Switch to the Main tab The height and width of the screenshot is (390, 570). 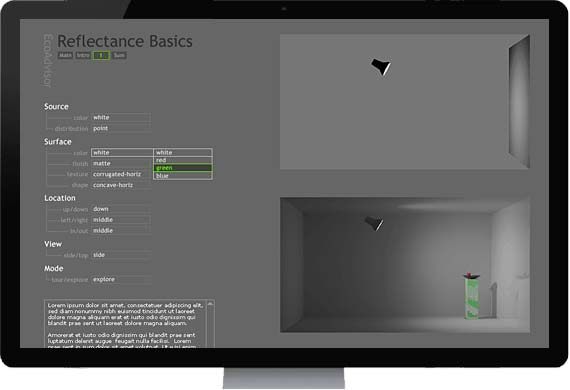(65, 55)
